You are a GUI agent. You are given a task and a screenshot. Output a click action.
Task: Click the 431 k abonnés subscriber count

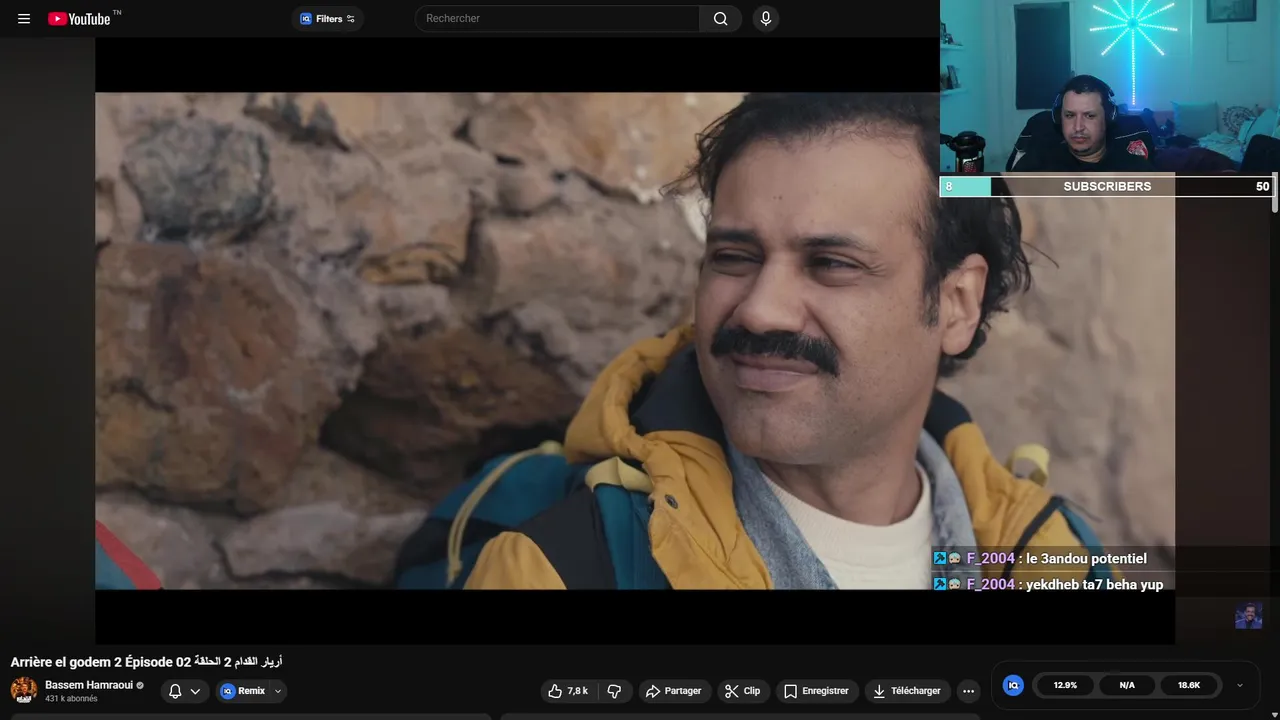click(x=71, y=699)
